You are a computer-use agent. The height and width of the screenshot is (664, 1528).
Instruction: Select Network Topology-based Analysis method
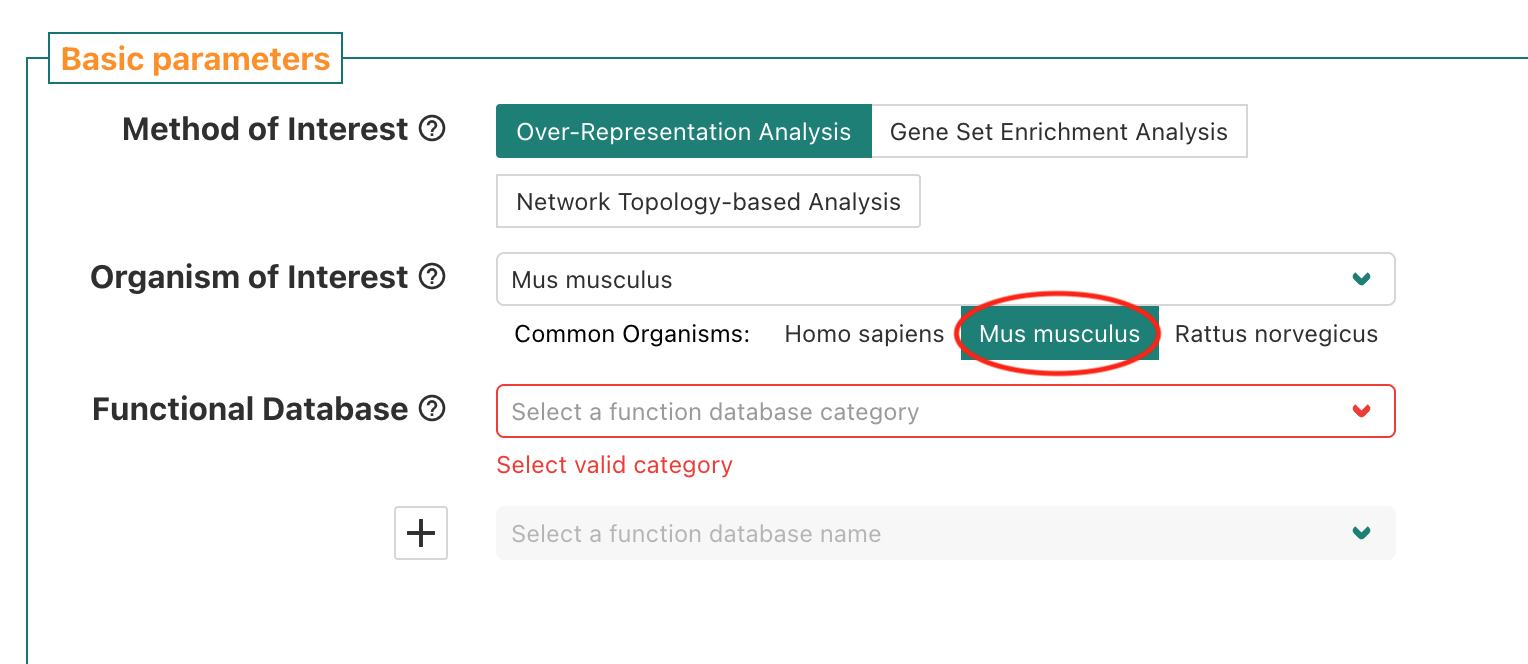(708, 201)
